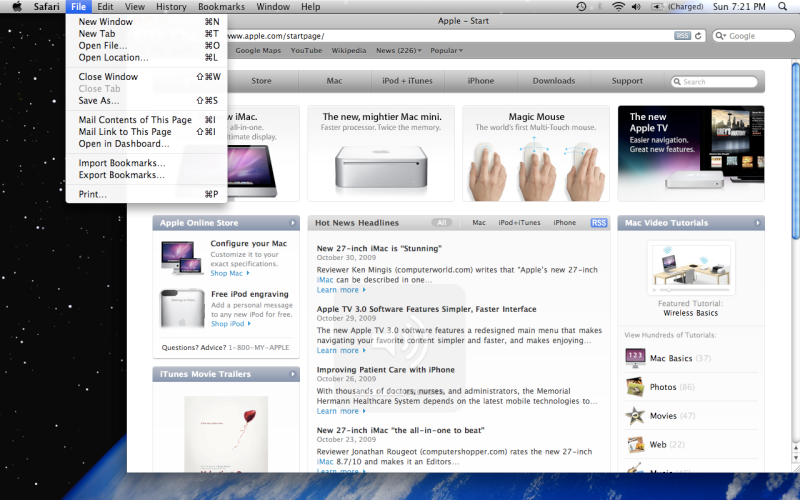The height and width of the screenshot is (500, 800).
Task: Select Open File… menu item
Action: (x=146, y=45)
